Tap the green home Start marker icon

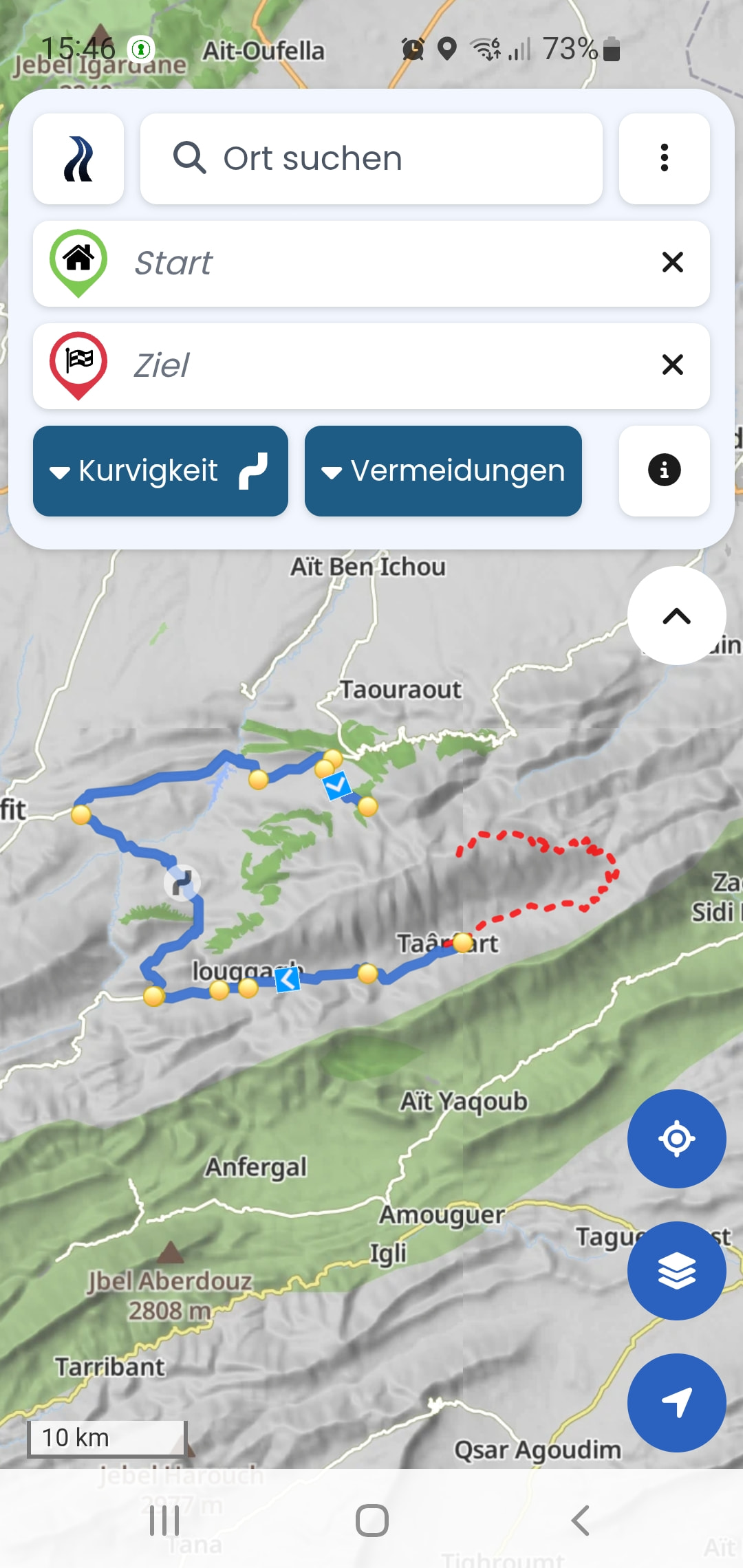click(78, 263)
